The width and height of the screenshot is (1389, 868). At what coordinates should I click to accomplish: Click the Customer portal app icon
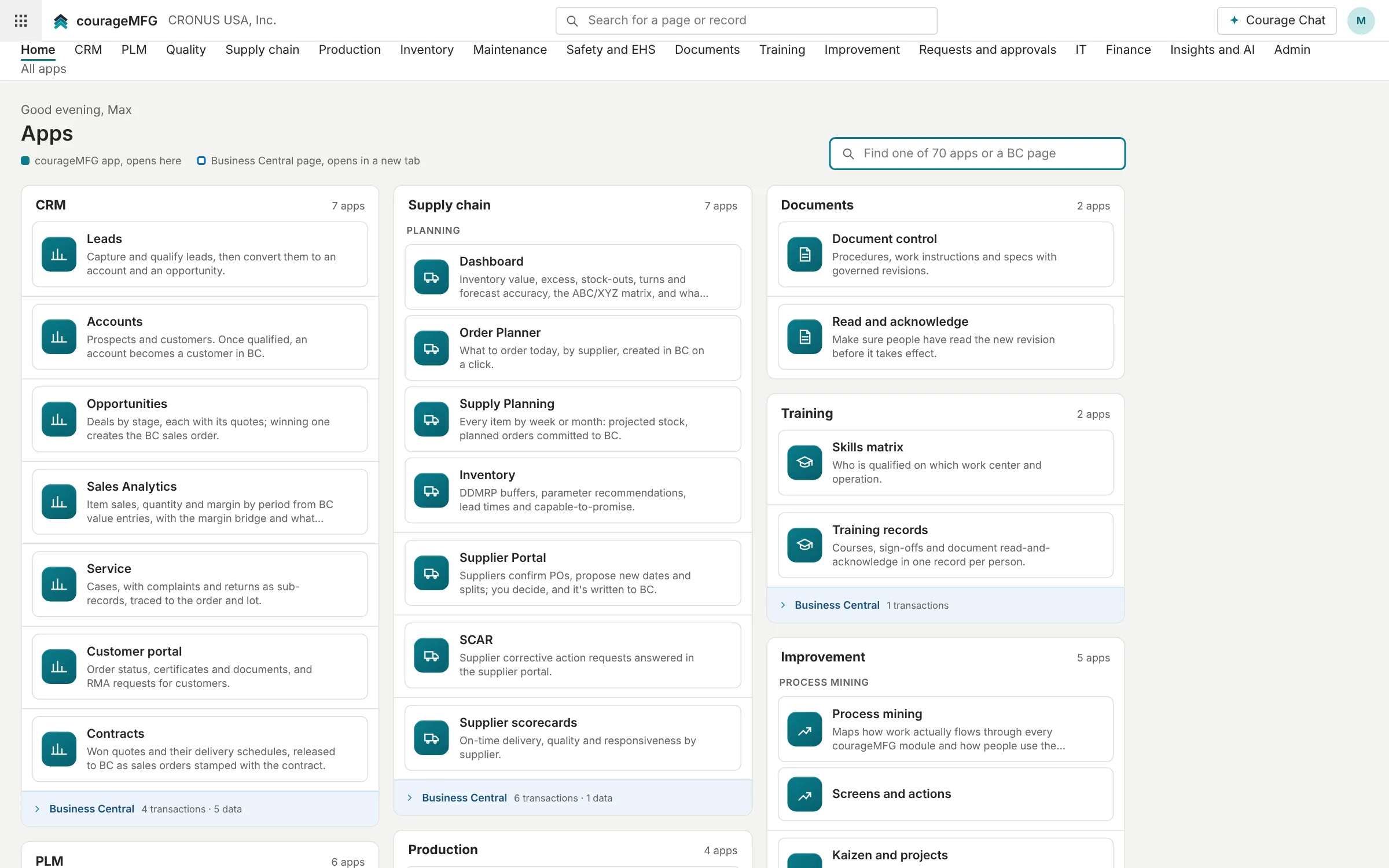tap(59, 667)
